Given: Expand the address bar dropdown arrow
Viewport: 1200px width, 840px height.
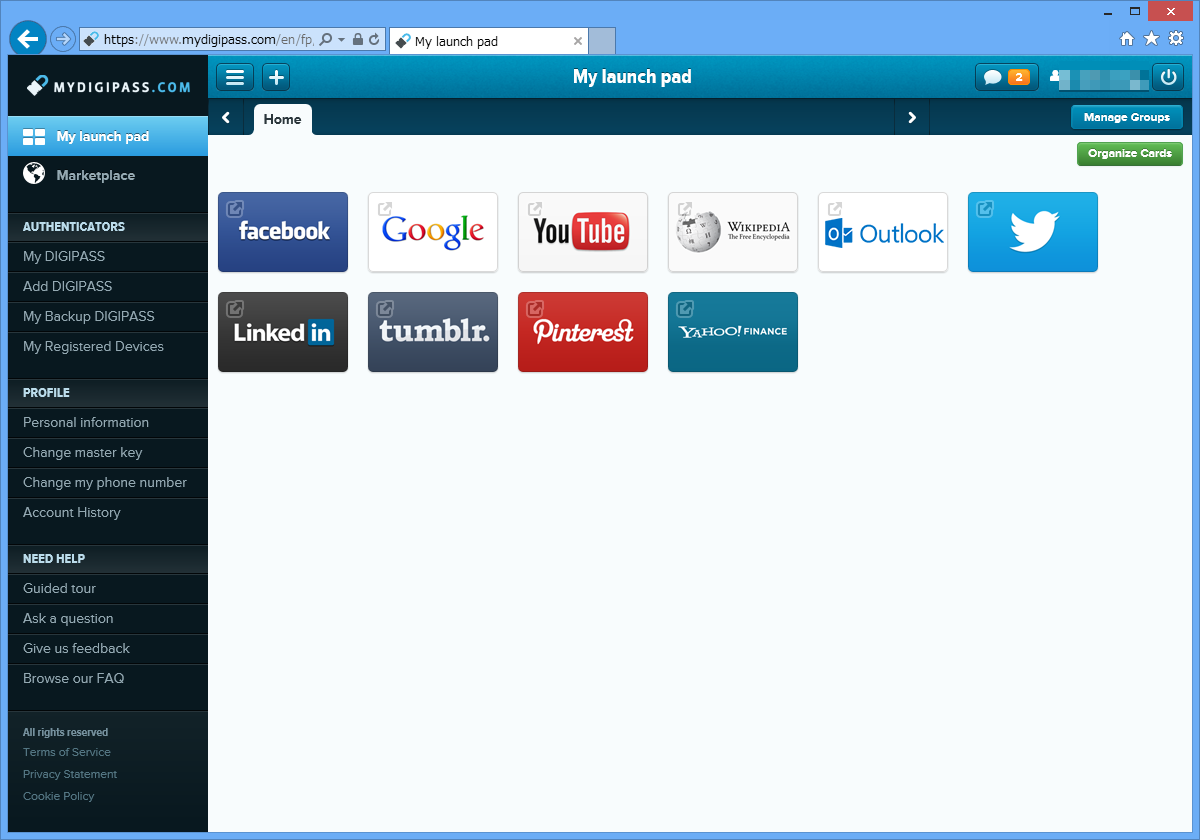Looking at the screenshot, I should [342, 40].
